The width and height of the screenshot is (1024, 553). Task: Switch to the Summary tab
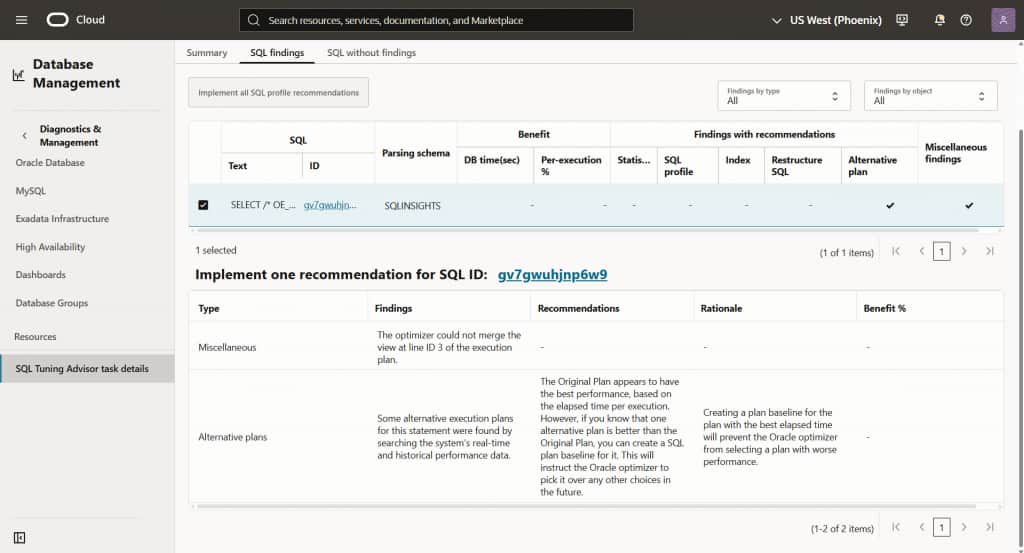click(207, 52)
